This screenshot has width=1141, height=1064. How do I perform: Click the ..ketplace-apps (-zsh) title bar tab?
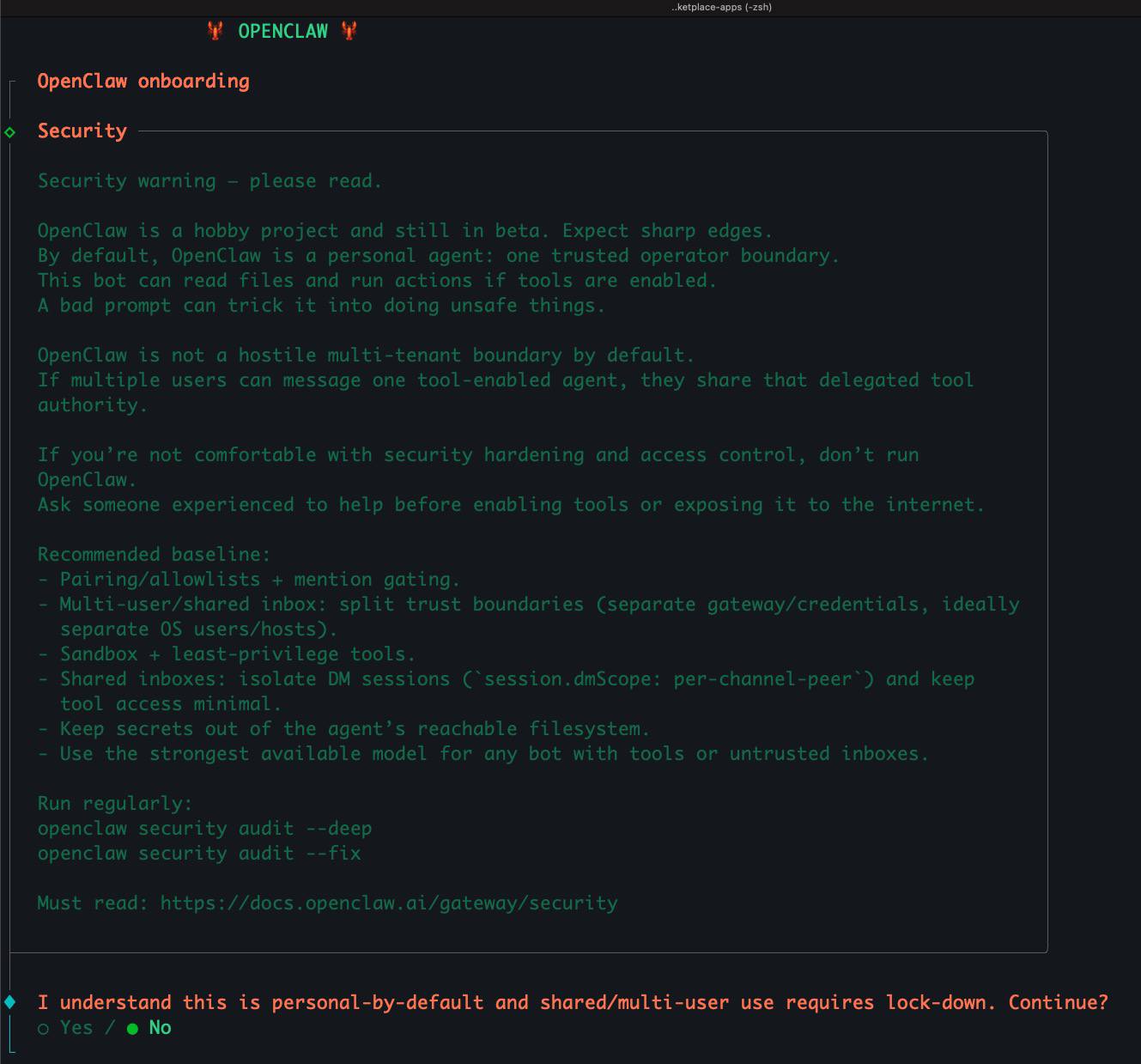click(x=721, y=7)
